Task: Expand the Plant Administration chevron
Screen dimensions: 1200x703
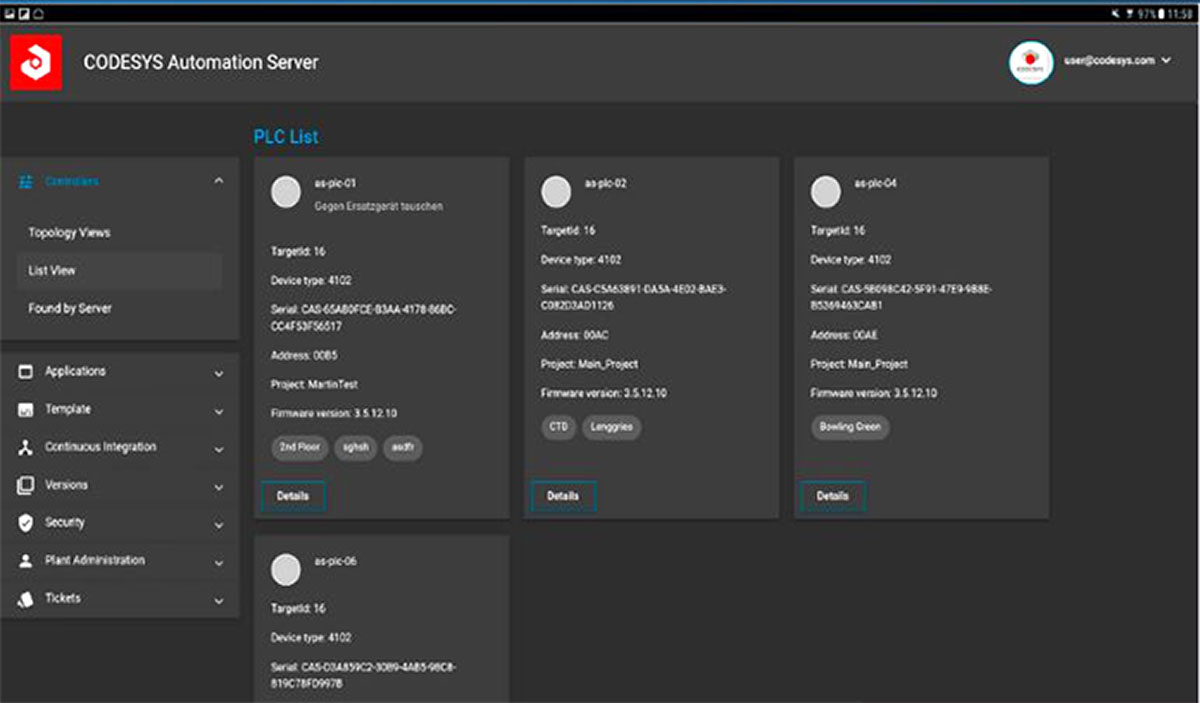Action: [x=219, y=563]
